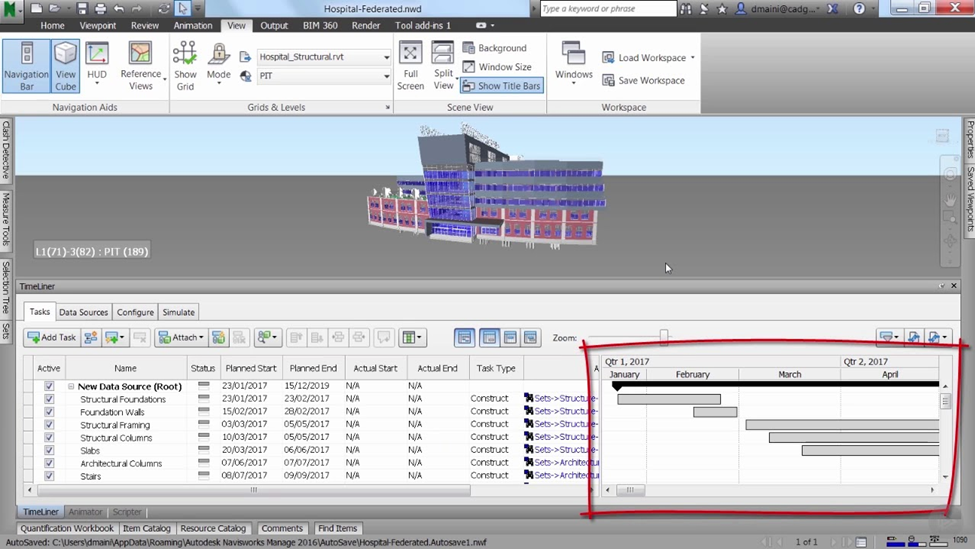Open the Quantification Workbook panel

pos(67,528)
